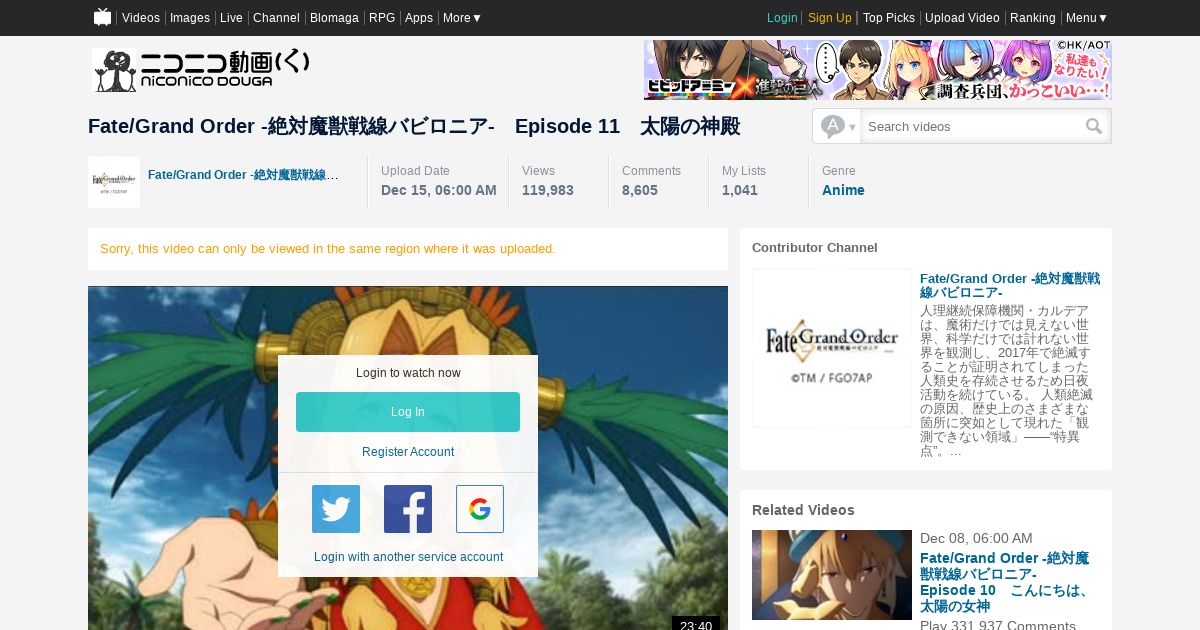Open the uploader channel avatar icon

[114, 182]
